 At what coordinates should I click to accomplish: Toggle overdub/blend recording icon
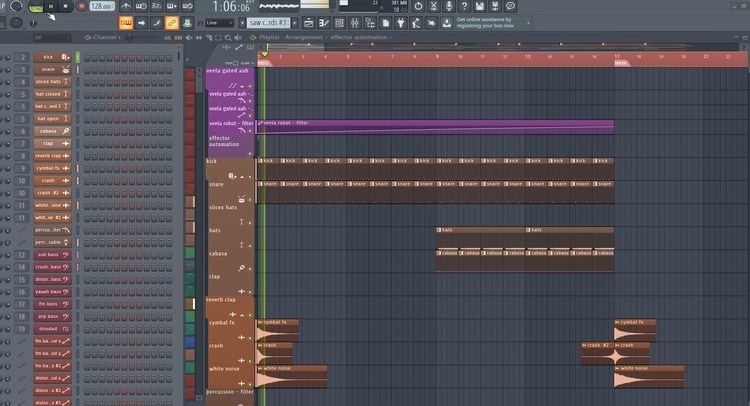[x=172, y=6]
